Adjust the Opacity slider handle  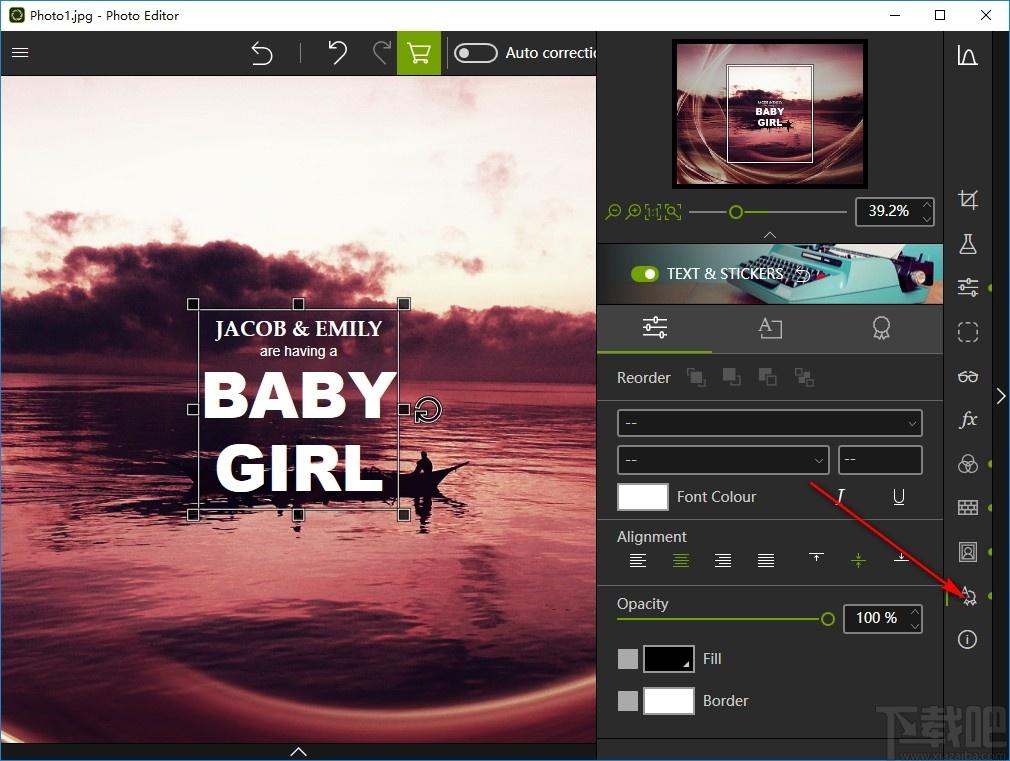pos(828,619)
